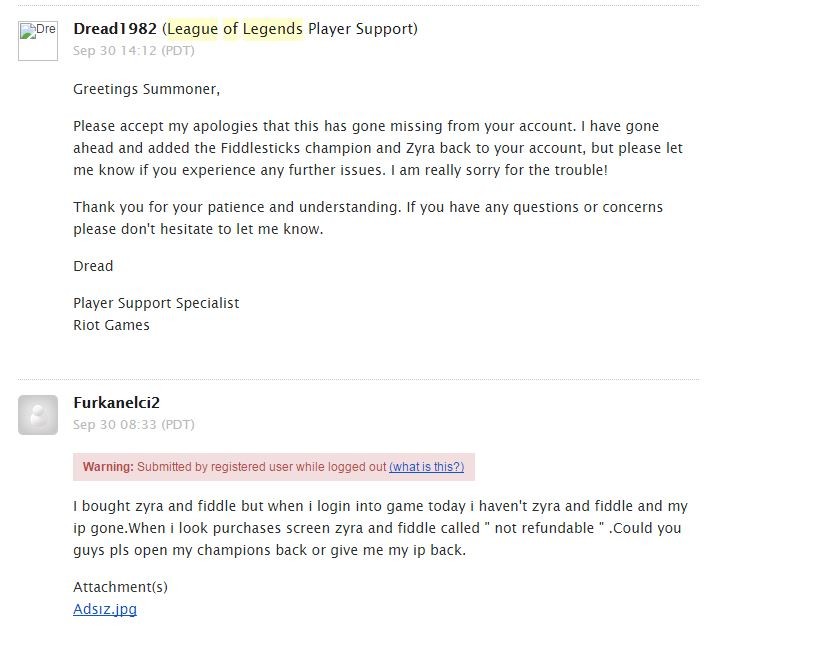
Task: Click the "Player Support" text beside Dread1982
Action: coord(360,29)
